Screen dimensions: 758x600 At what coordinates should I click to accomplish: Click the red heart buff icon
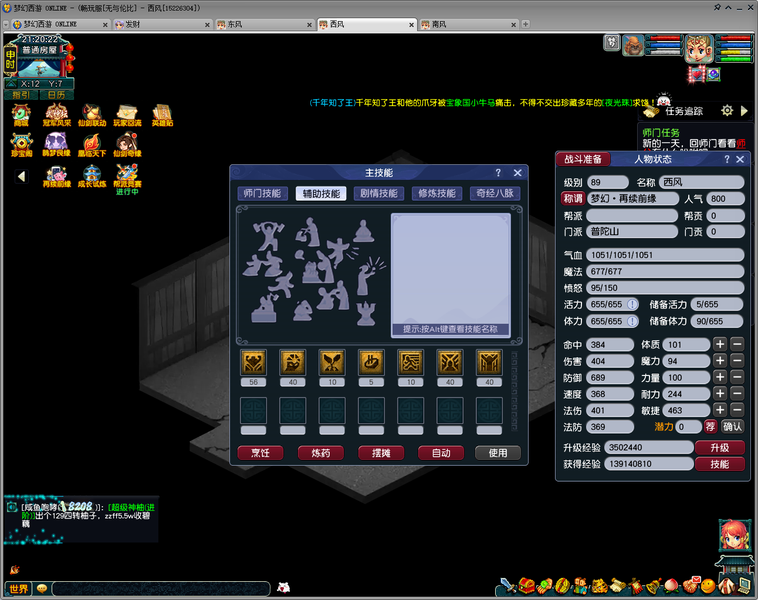(x=697, y=74)
